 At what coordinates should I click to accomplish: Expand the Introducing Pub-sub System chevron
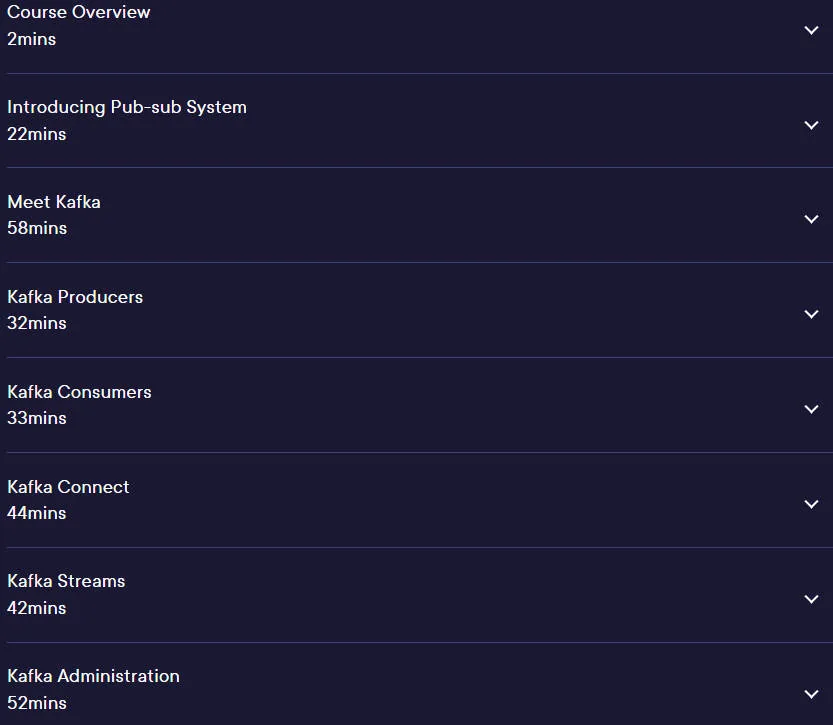[x=811, y=125]
